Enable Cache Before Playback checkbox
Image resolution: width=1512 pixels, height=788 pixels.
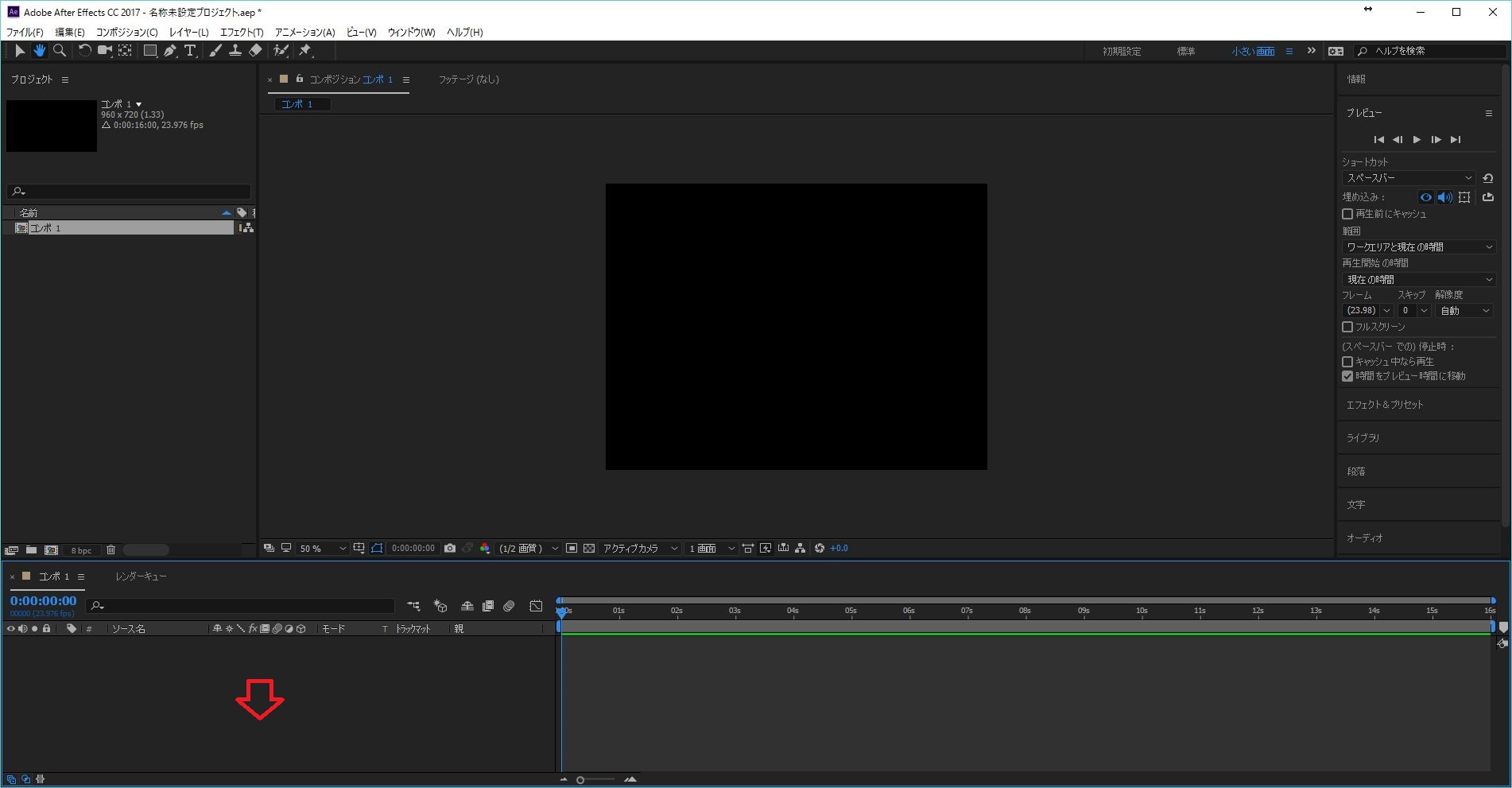(1347, 214)
